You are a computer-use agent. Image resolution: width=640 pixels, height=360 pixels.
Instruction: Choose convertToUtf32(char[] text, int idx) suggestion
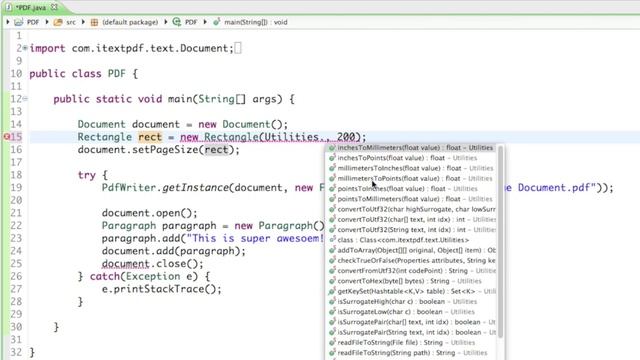[412, 219]
